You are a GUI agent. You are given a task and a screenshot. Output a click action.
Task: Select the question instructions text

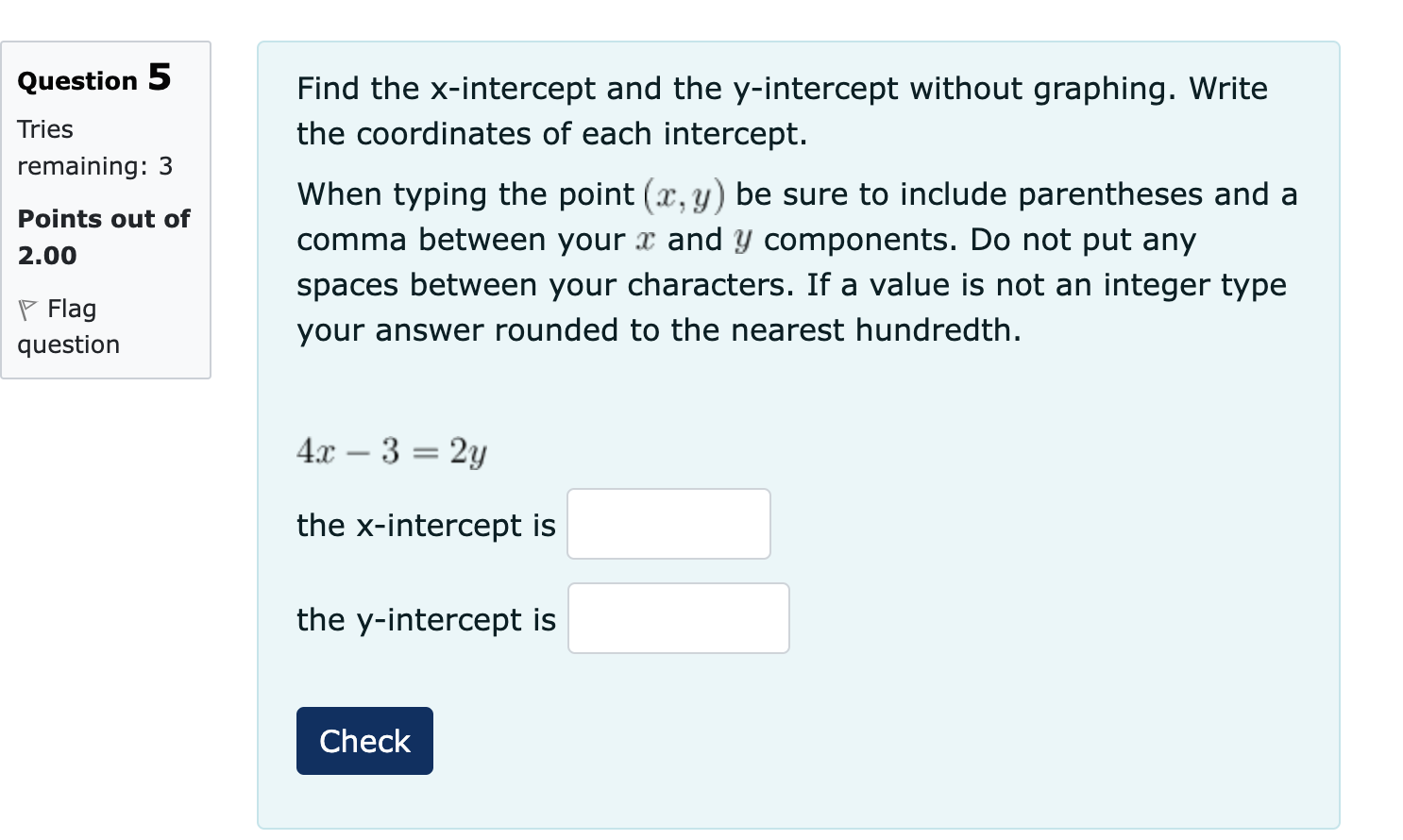click(x=781, y=110)
